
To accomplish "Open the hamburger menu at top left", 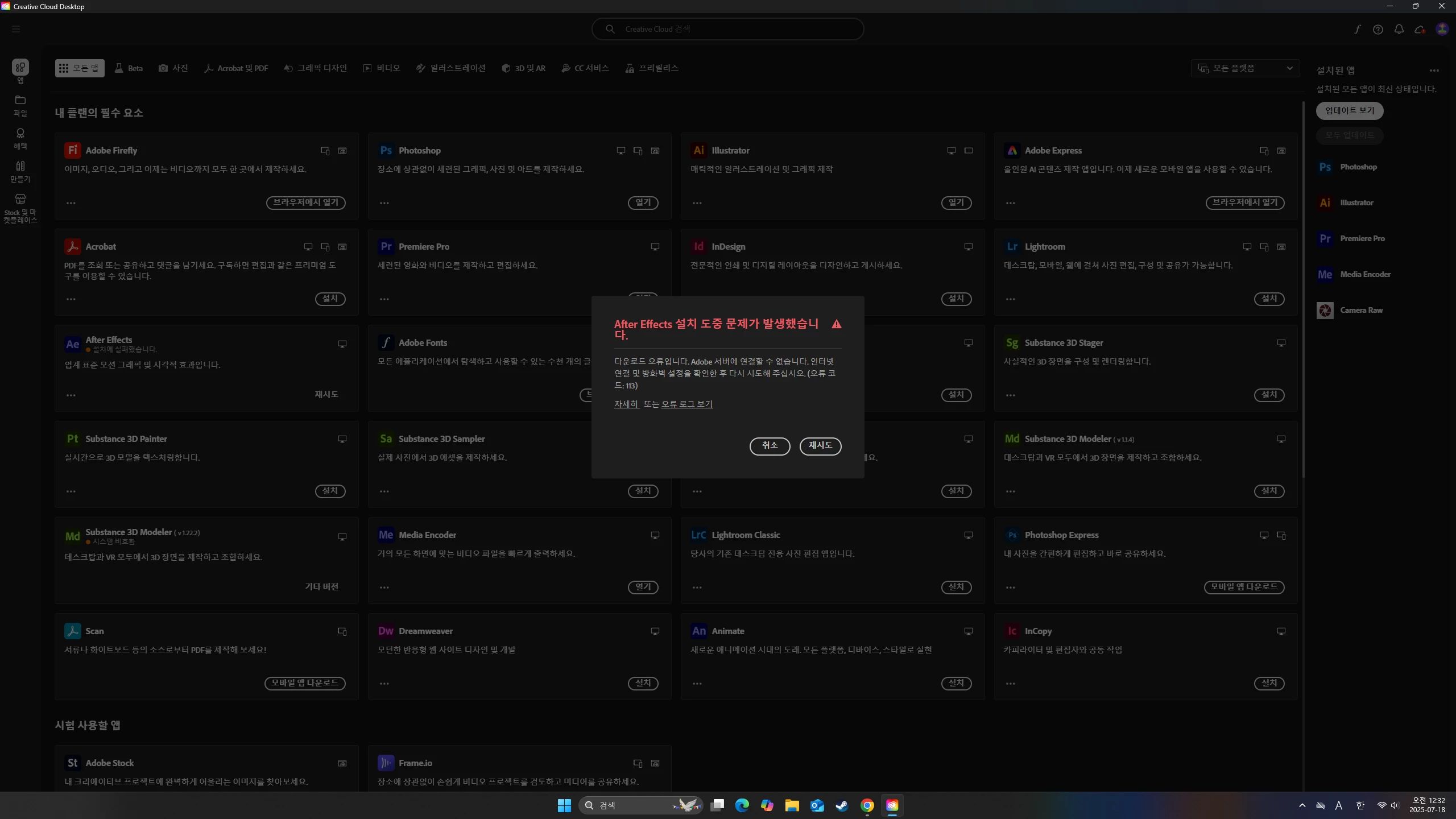I will click(x=16, y=29).
